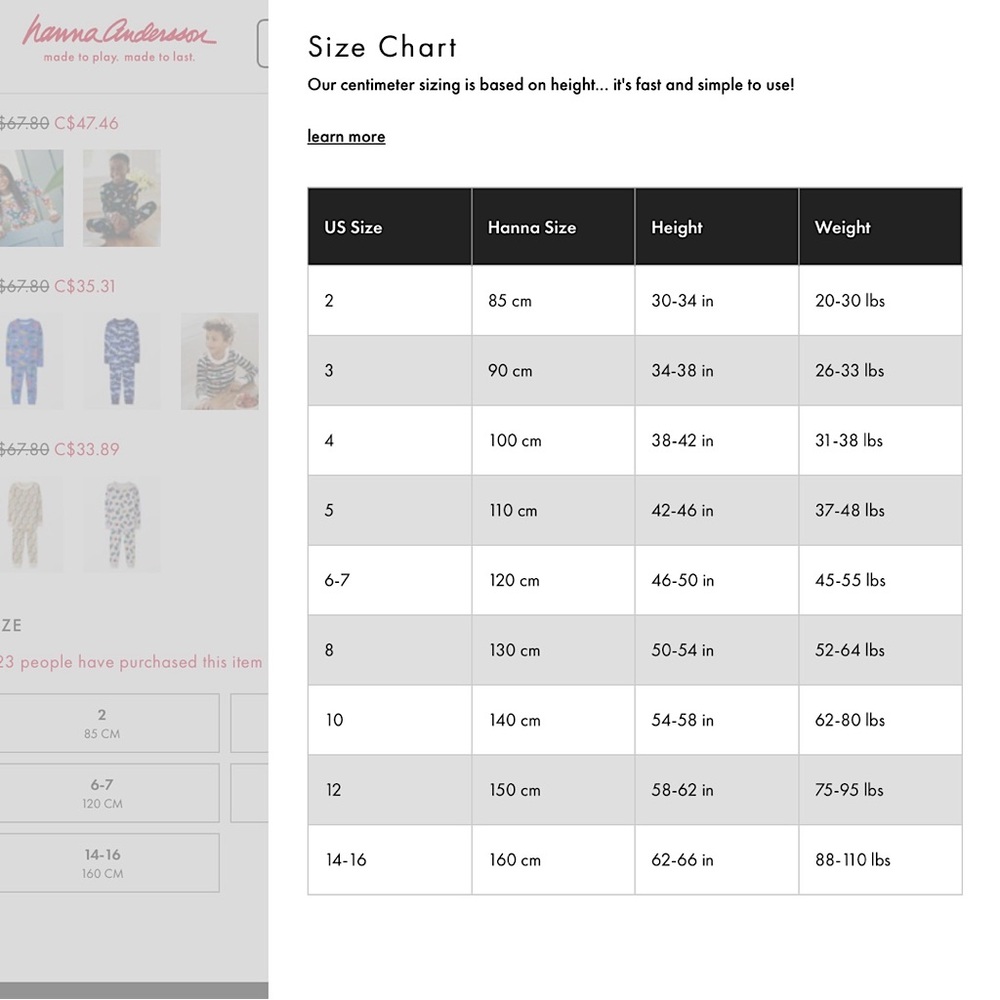Click the people have purchased this item text

[141, 662]
